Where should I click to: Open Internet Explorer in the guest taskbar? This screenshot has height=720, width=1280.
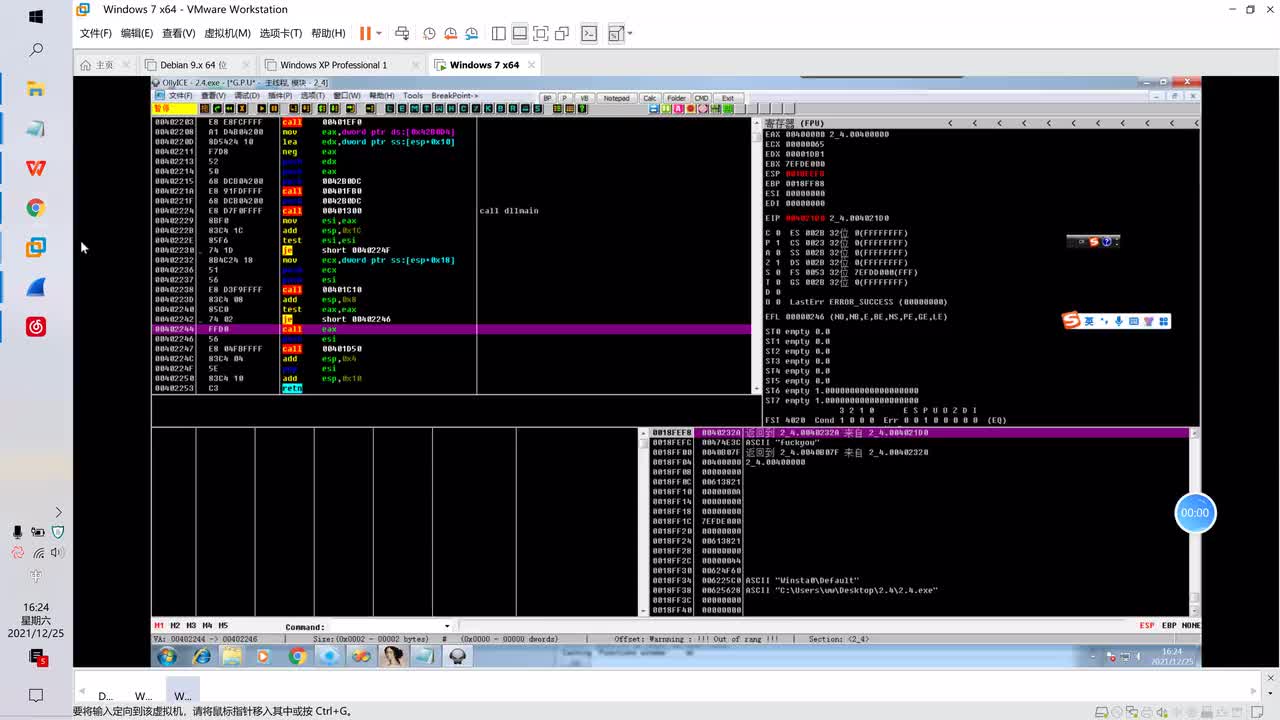(202, 656)
